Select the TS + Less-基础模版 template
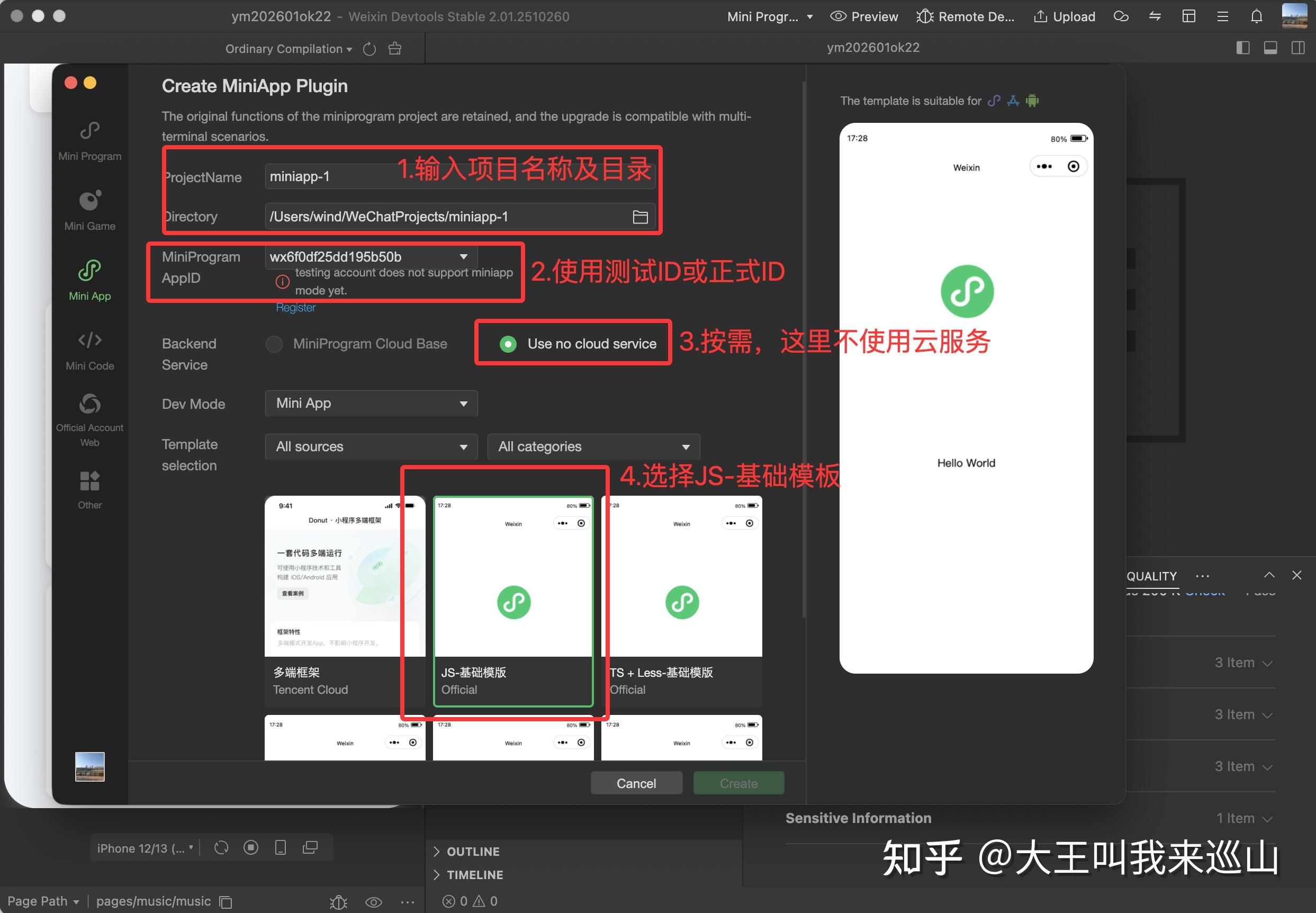The height and width of the screenshot is (913, 1316). (x=681, y=601)
